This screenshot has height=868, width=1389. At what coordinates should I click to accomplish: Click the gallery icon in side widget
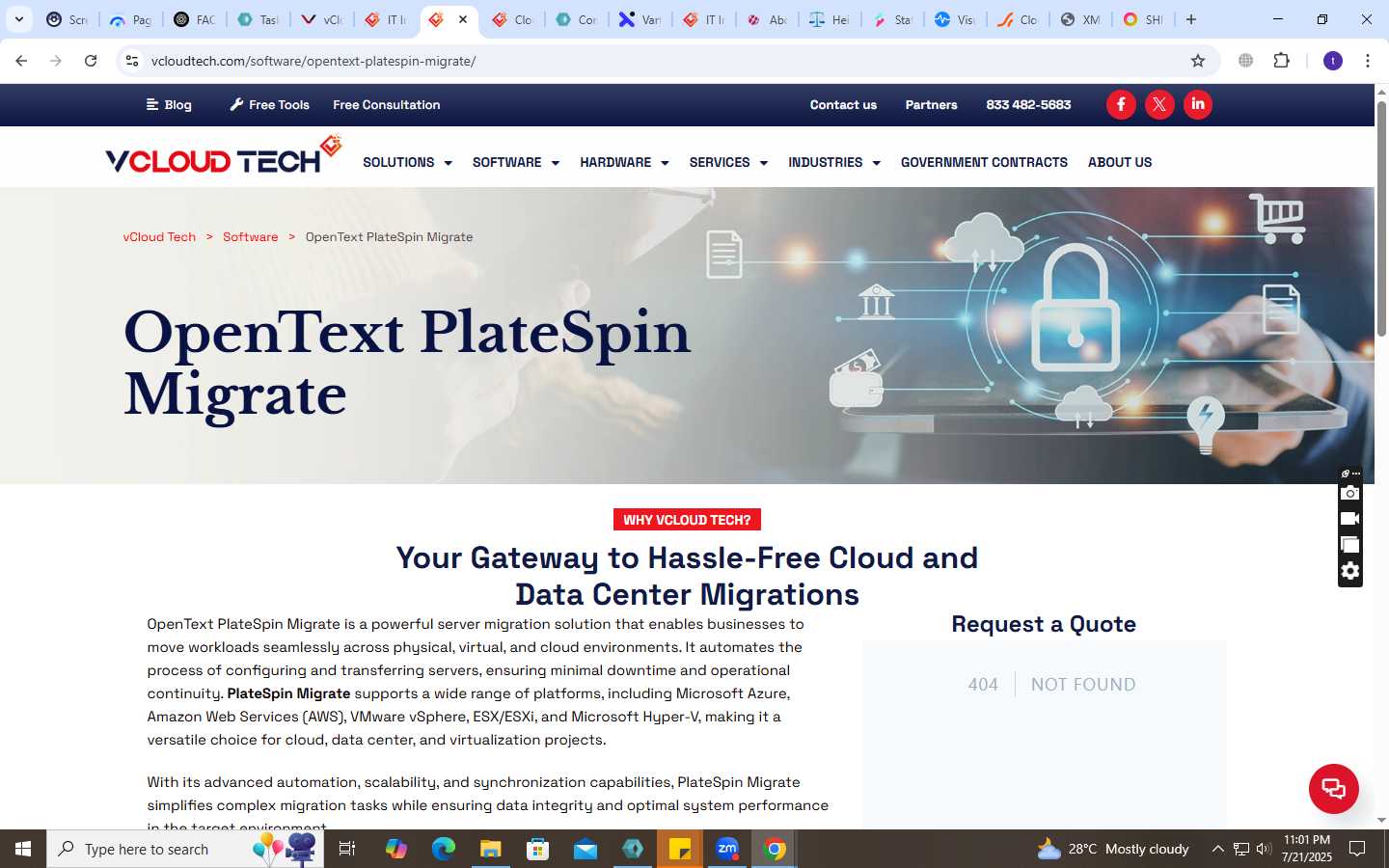tap(1350, 545)
